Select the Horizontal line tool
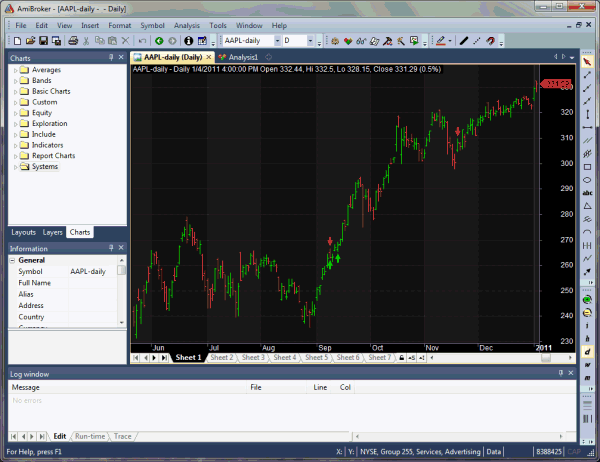 coord(587,127)
